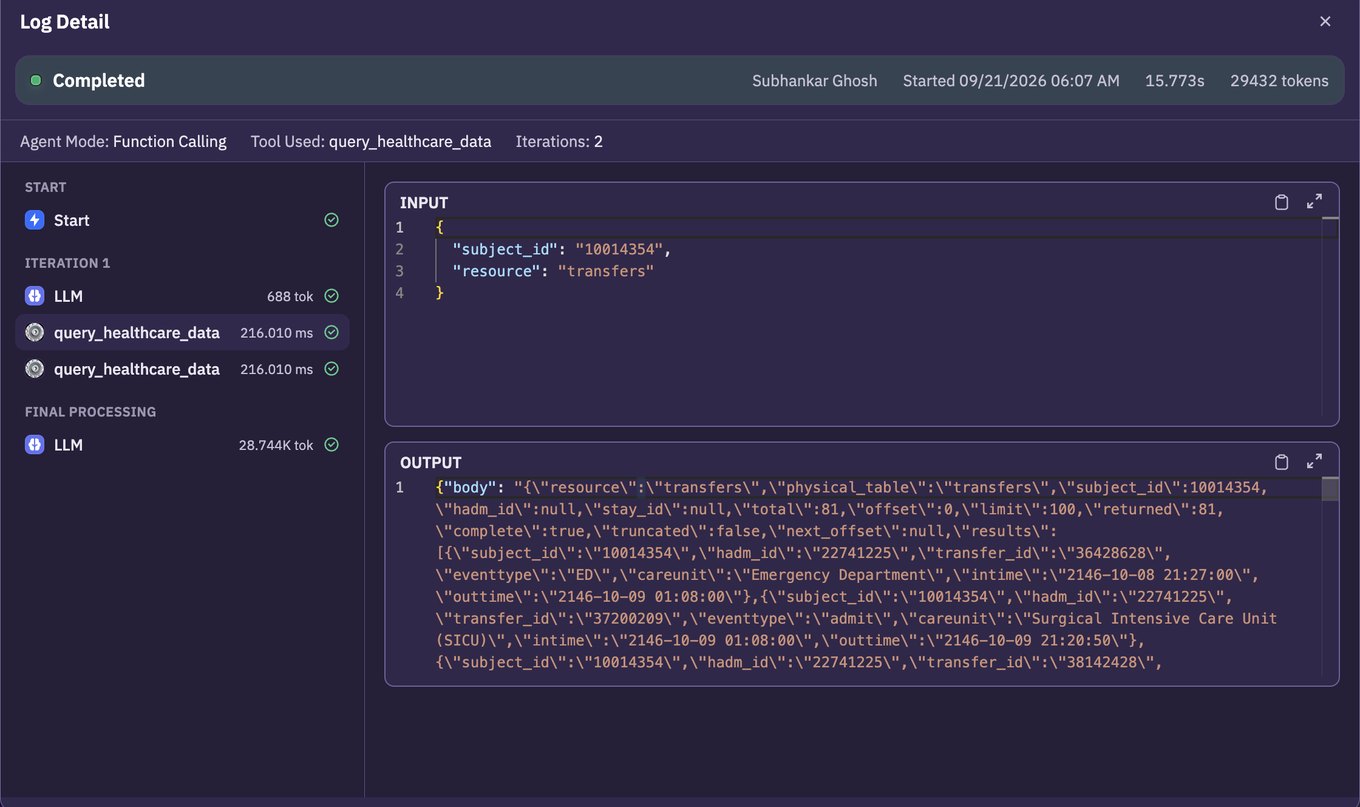Close the Log Detail dialog
Viewport: 1360px width, 807px height.
click(1325, 21)
